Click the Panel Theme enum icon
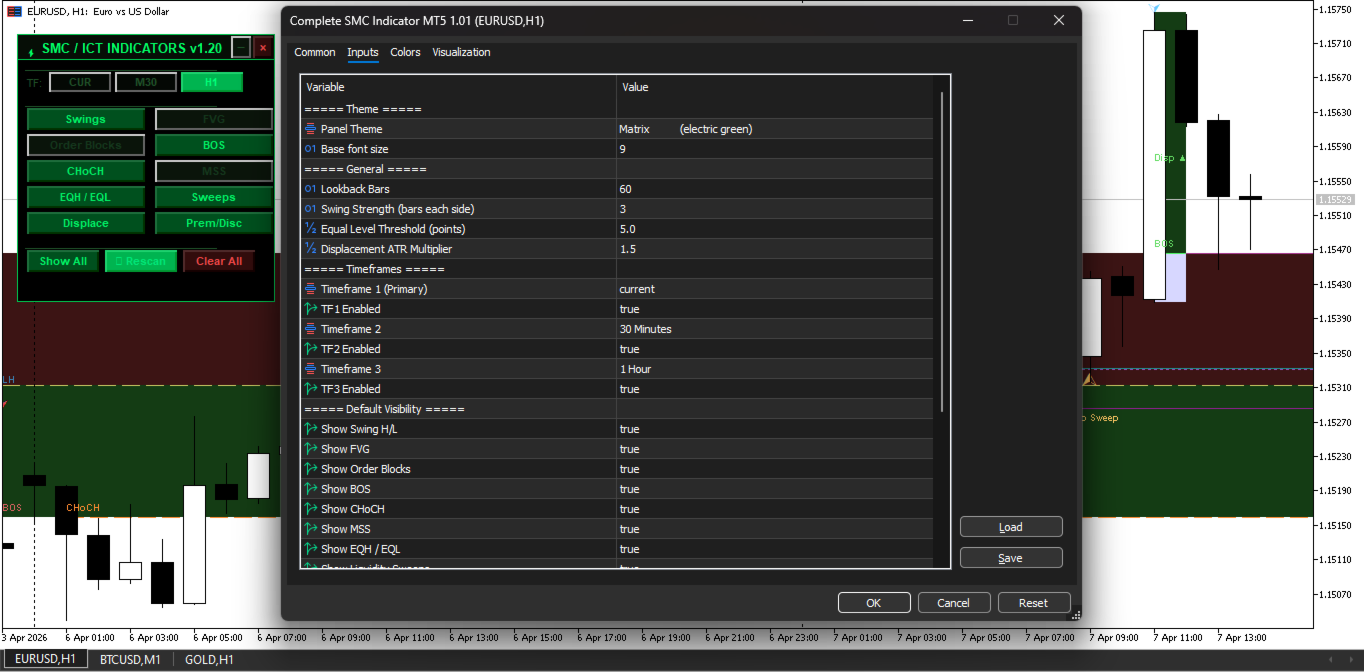The image size is (1364, 672). pos(310,129)
